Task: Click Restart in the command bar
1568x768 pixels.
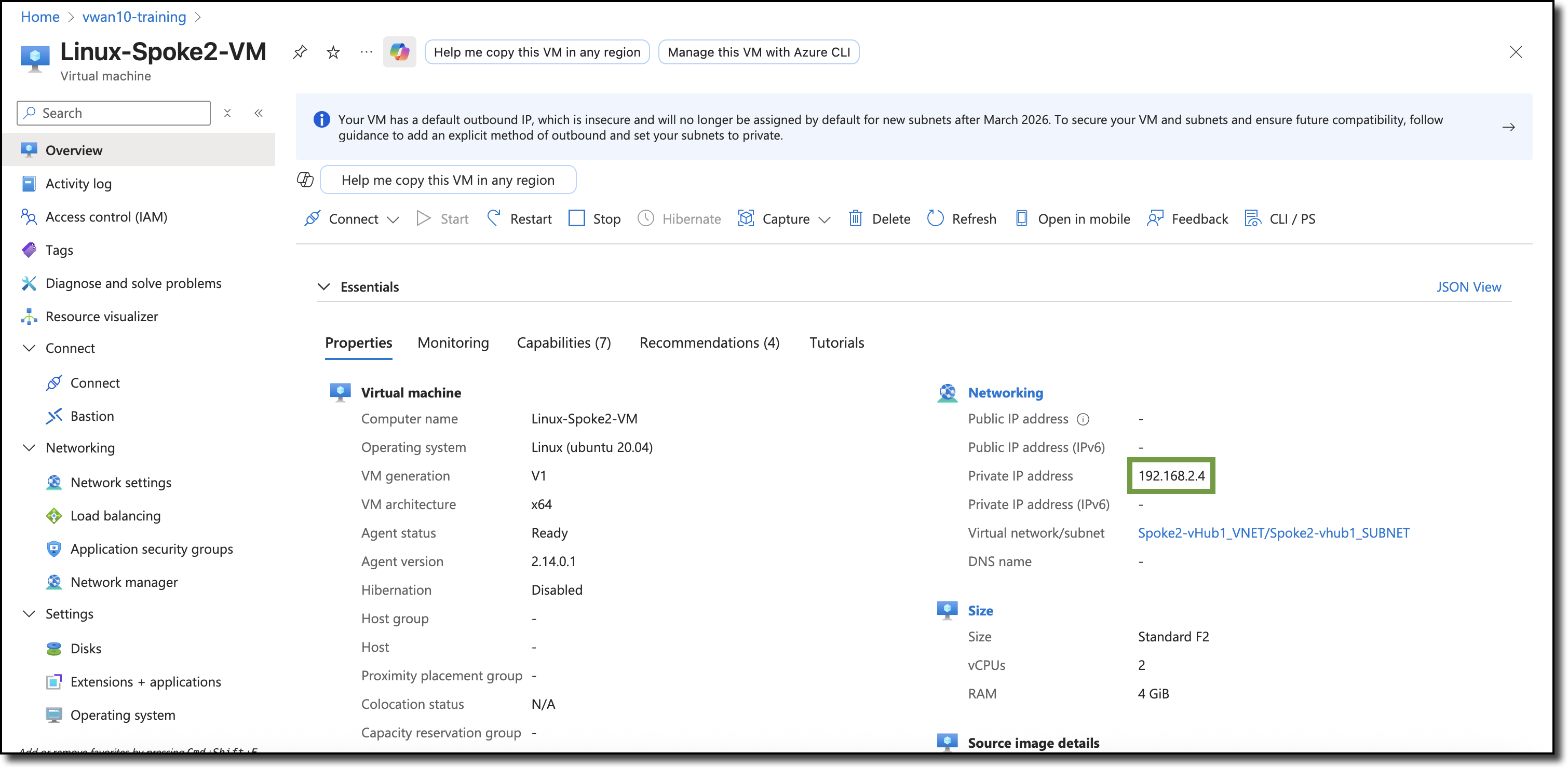Action: point(519,218)
